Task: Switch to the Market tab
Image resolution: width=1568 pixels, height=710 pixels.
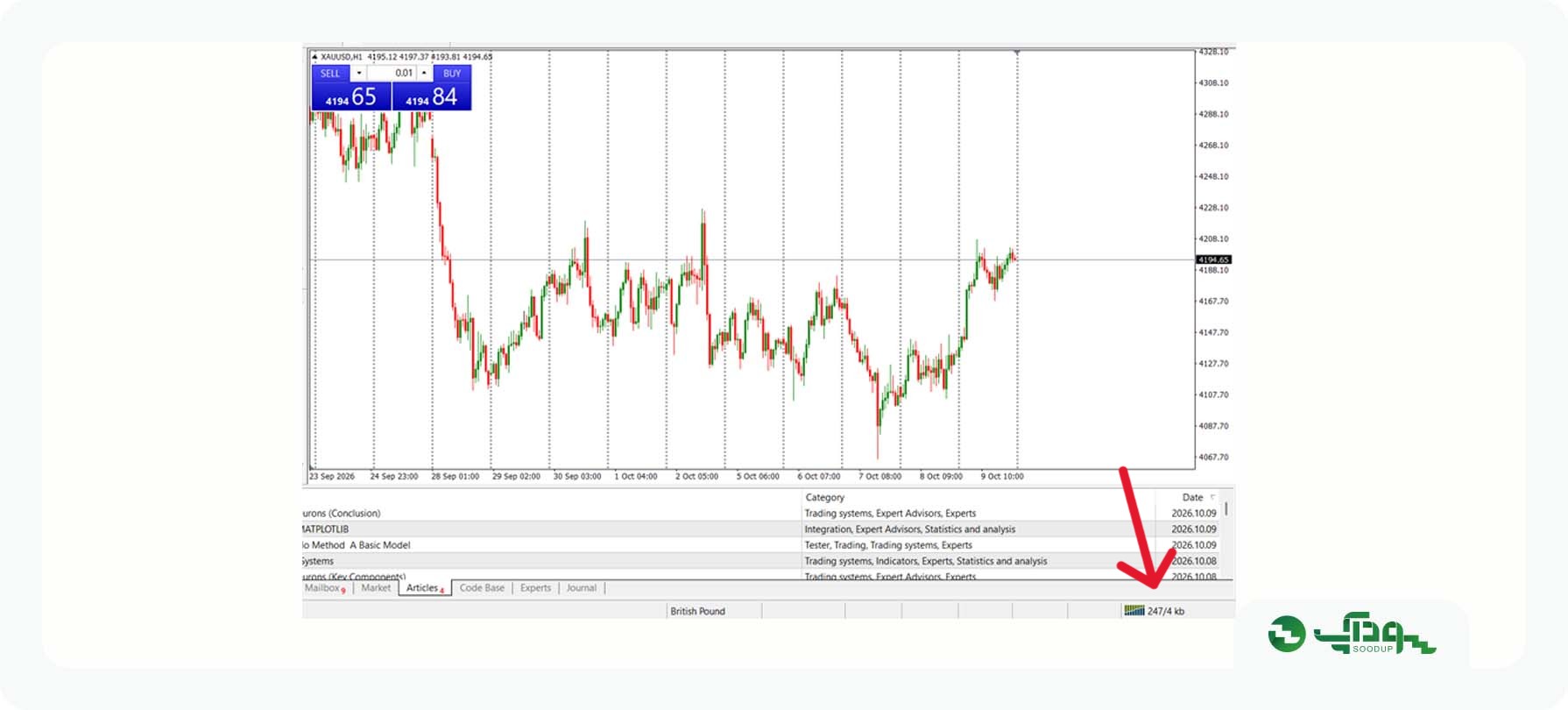Action: point(376,588)
